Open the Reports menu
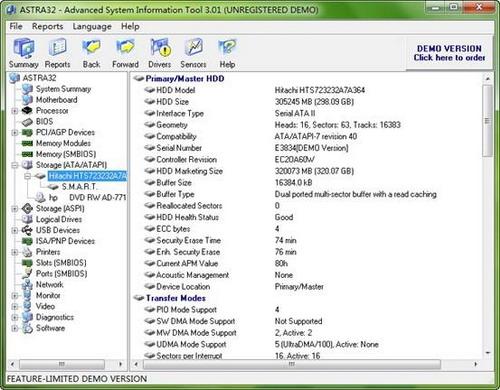 [47, 26]
